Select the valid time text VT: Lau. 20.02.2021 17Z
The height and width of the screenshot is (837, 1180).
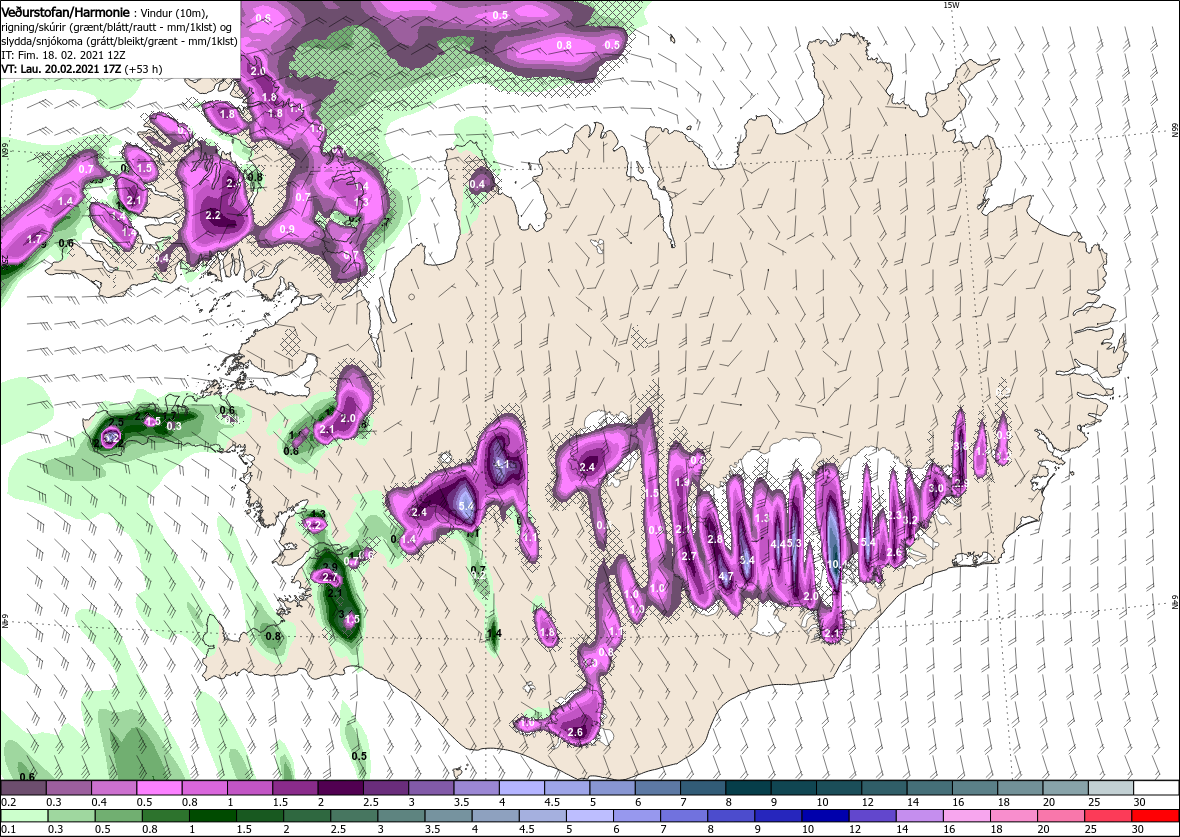tap(62, 68)
